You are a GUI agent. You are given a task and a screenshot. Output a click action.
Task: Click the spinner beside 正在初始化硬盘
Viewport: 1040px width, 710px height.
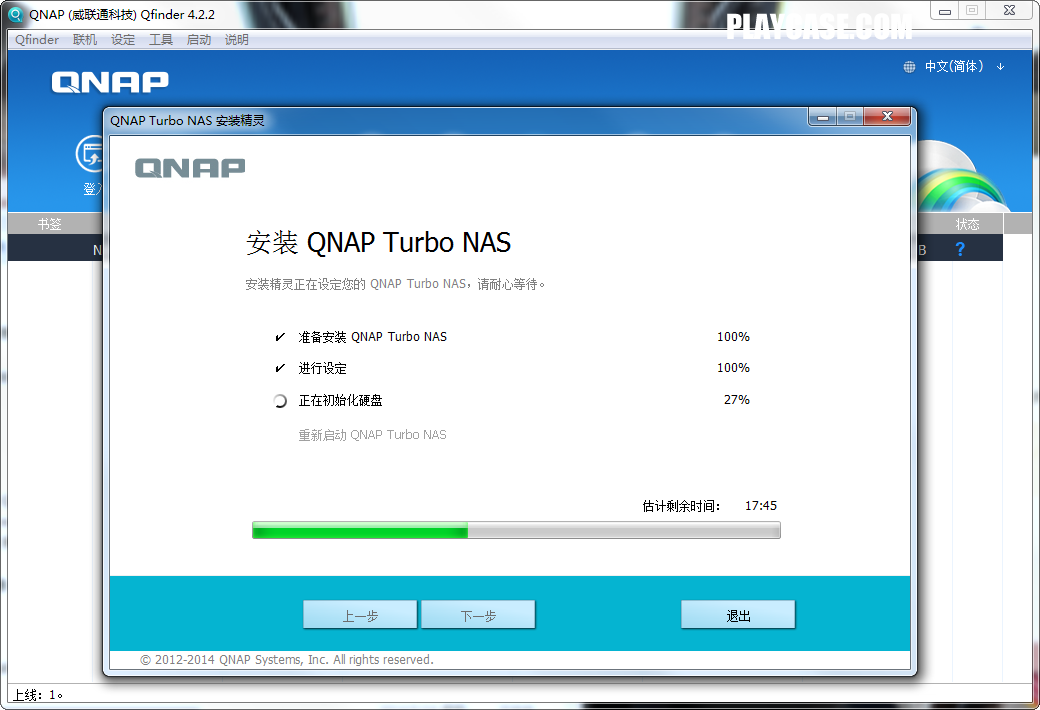click(280, 401)
